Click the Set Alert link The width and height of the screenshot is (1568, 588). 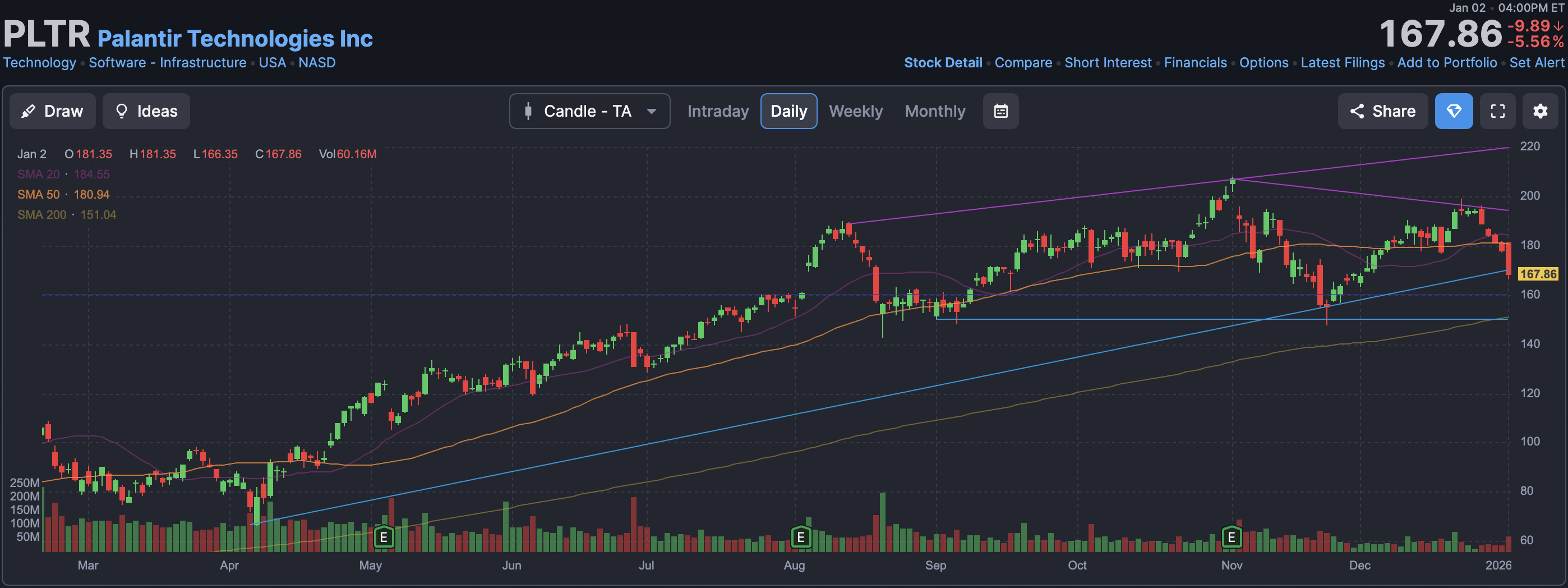click(1537, 63)
